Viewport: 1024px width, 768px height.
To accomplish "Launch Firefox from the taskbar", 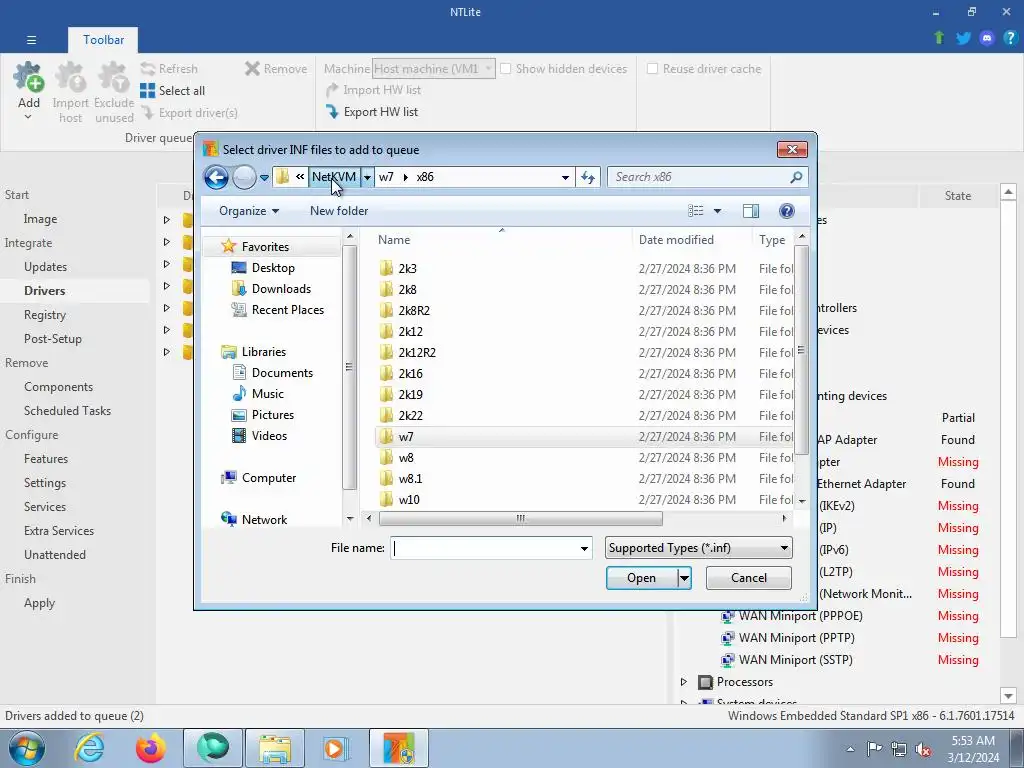I will click(150, 748).
